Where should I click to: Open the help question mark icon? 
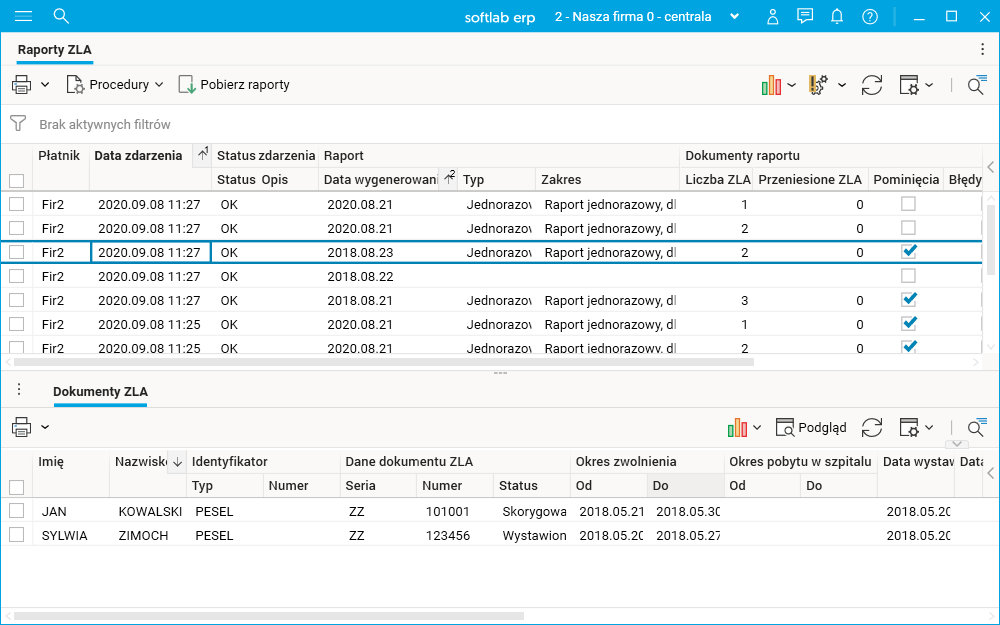click(870, 16)
